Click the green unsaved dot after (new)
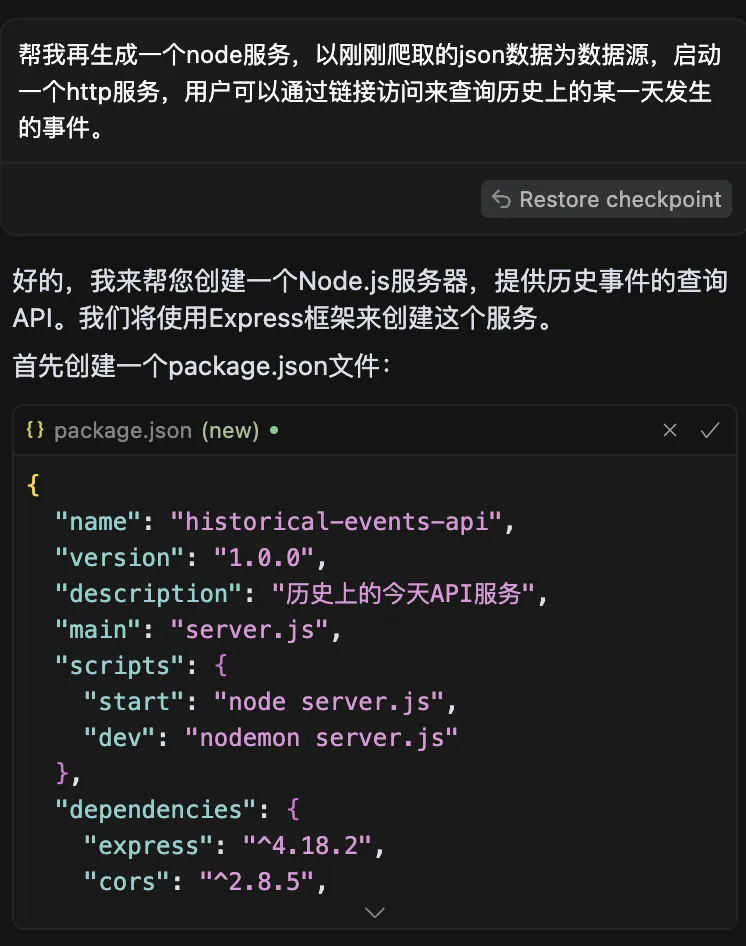 click(274, 430)
